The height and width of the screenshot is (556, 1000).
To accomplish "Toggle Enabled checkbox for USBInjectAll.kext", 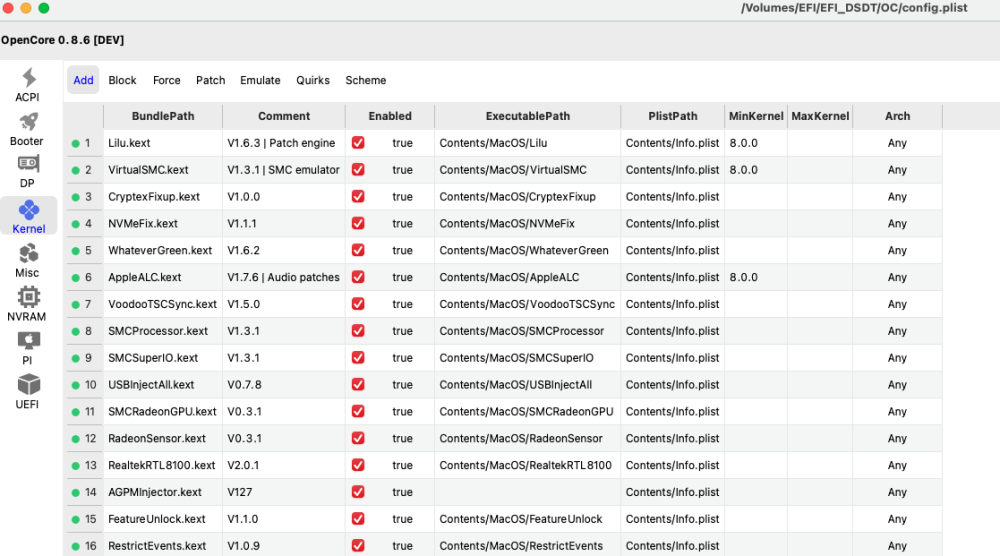I will tap(358, 384).
